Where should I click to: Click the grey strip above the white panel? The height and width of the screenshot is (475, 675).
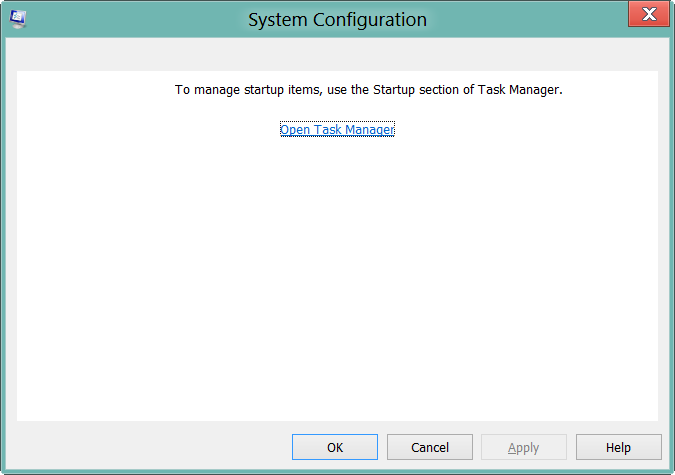(337, 55)
